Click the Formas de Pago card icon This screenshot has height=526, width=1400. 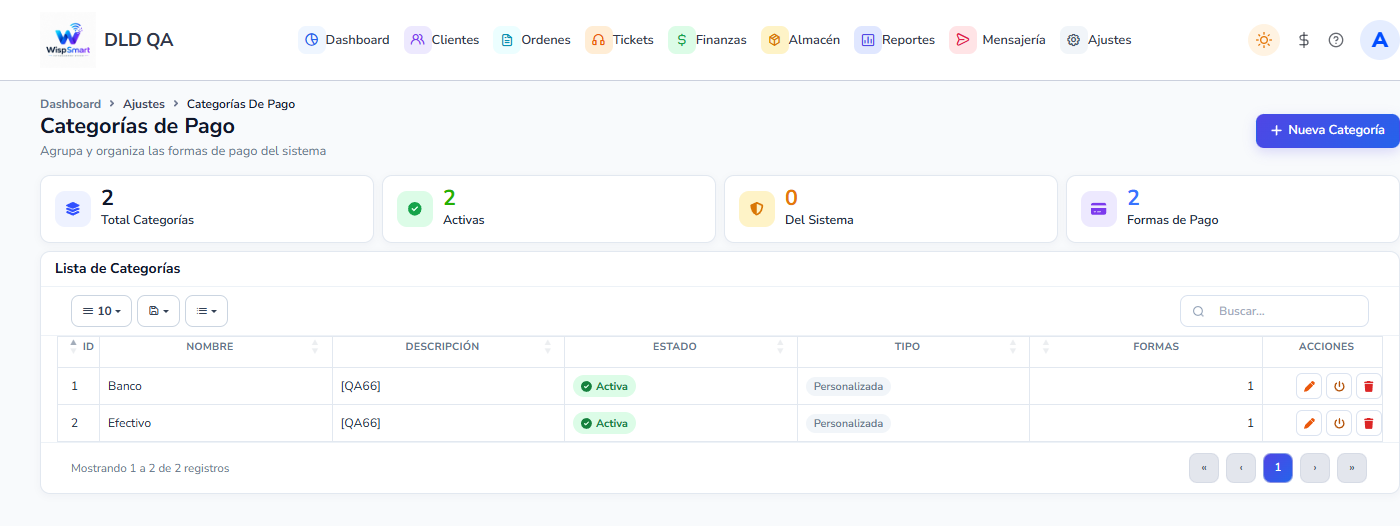point(1099,209)
